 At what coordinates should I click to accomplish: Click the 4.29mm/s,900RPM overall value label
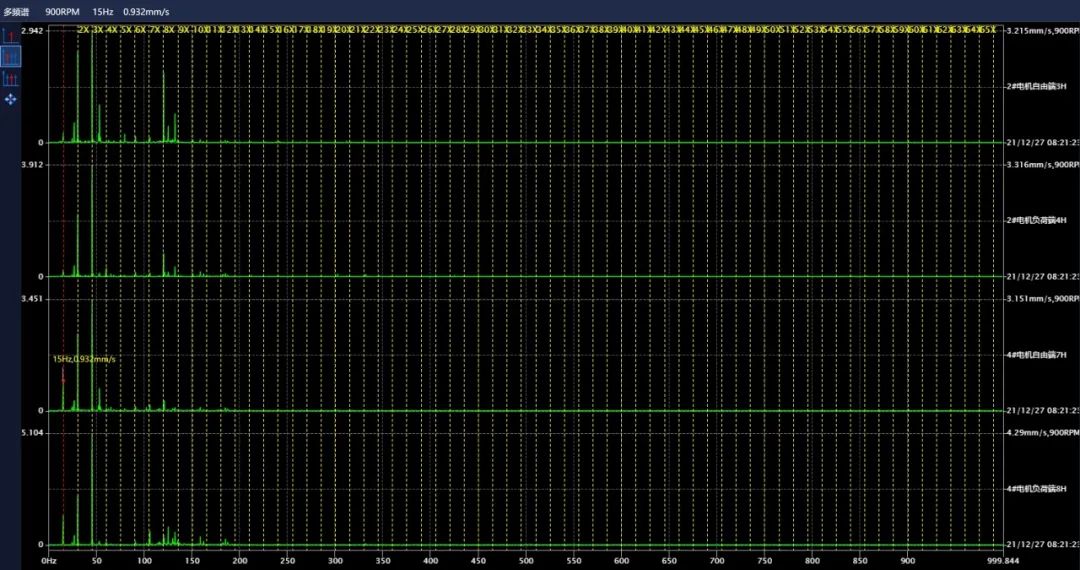pos(1042,433)
